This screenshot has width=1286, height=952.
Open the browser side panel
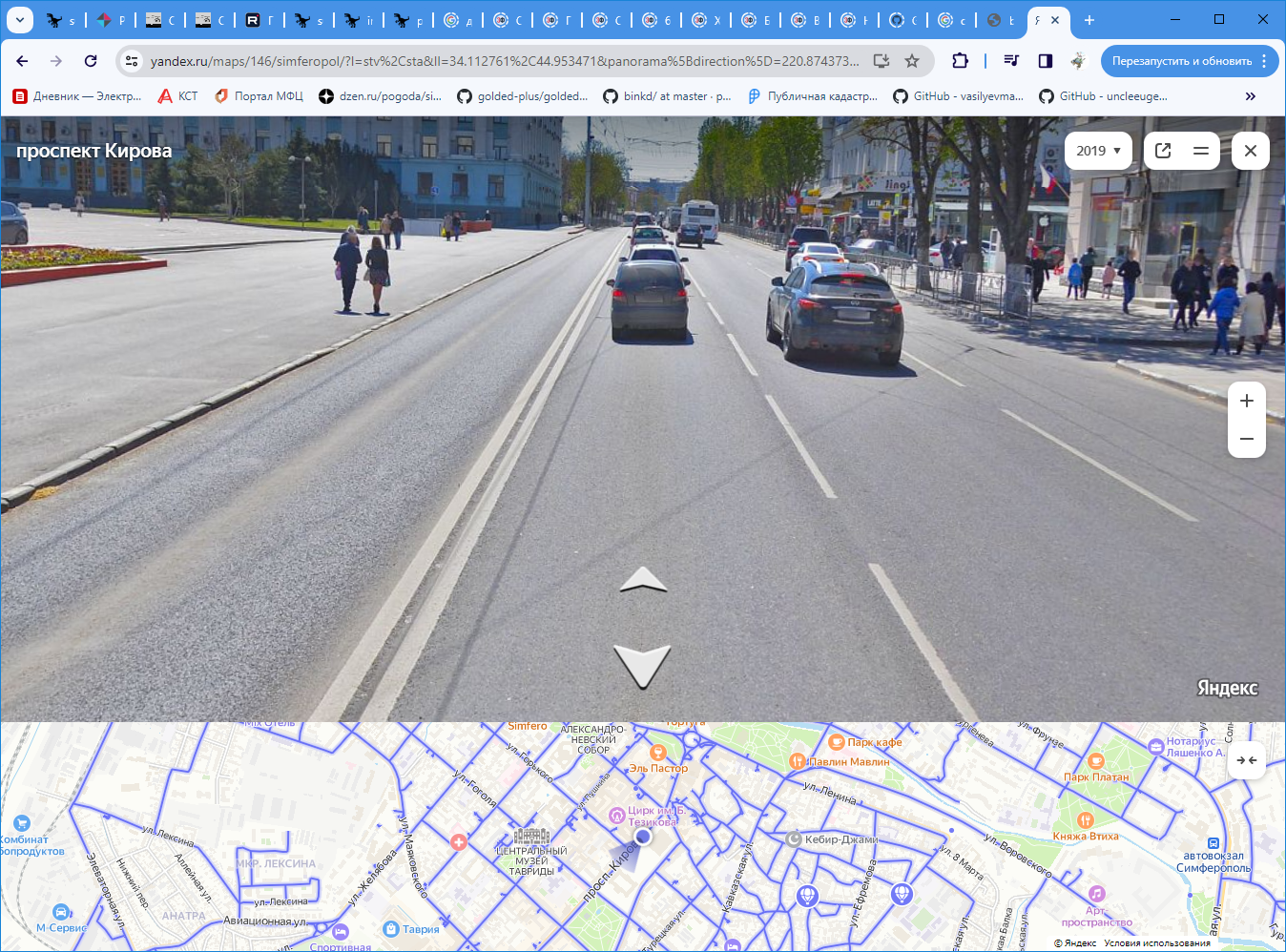(x=1046, y=61)
